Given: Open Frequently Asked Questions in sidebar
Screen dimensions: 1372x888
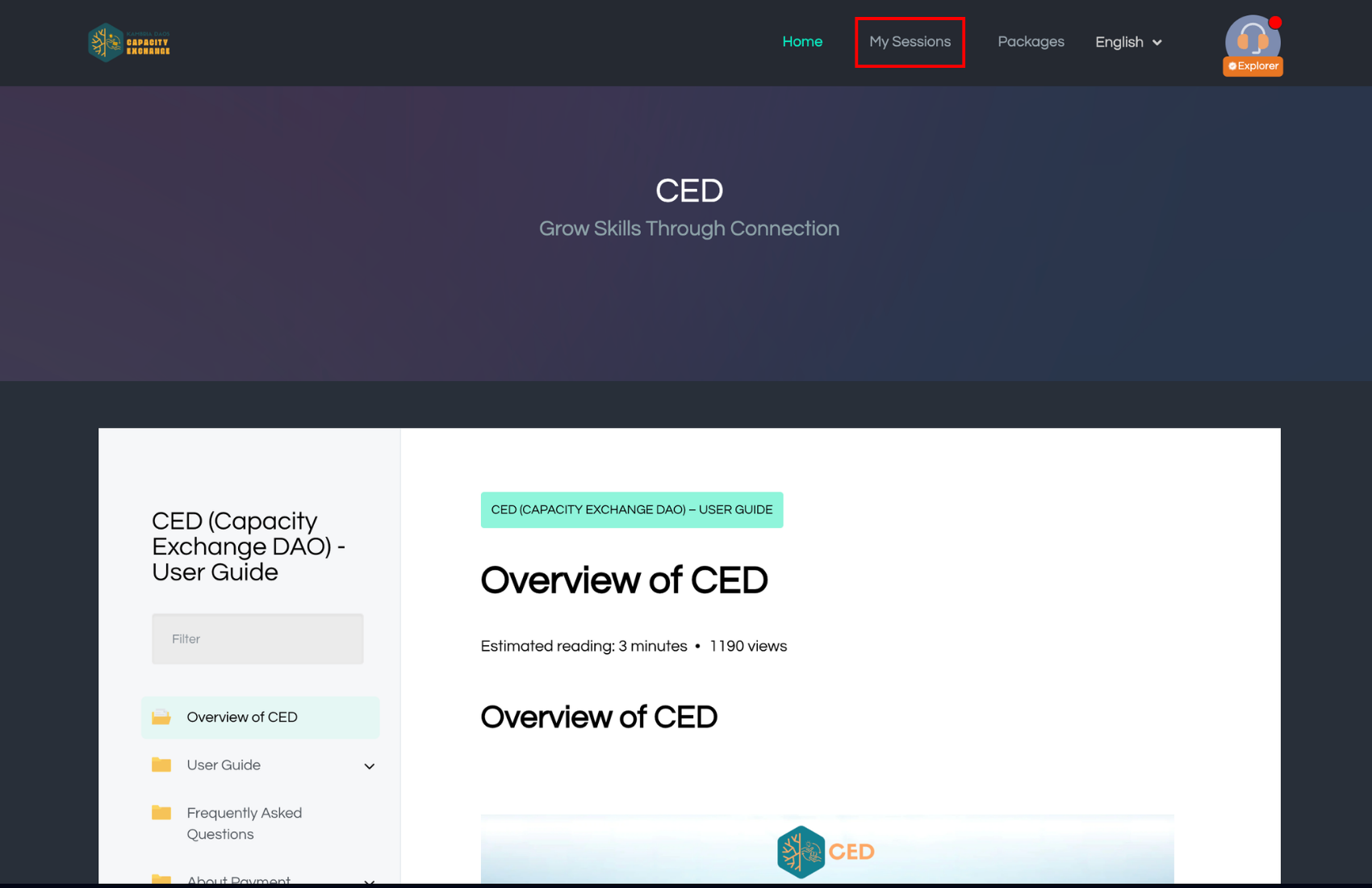Looking at the screenshot, I should point(244,823).
